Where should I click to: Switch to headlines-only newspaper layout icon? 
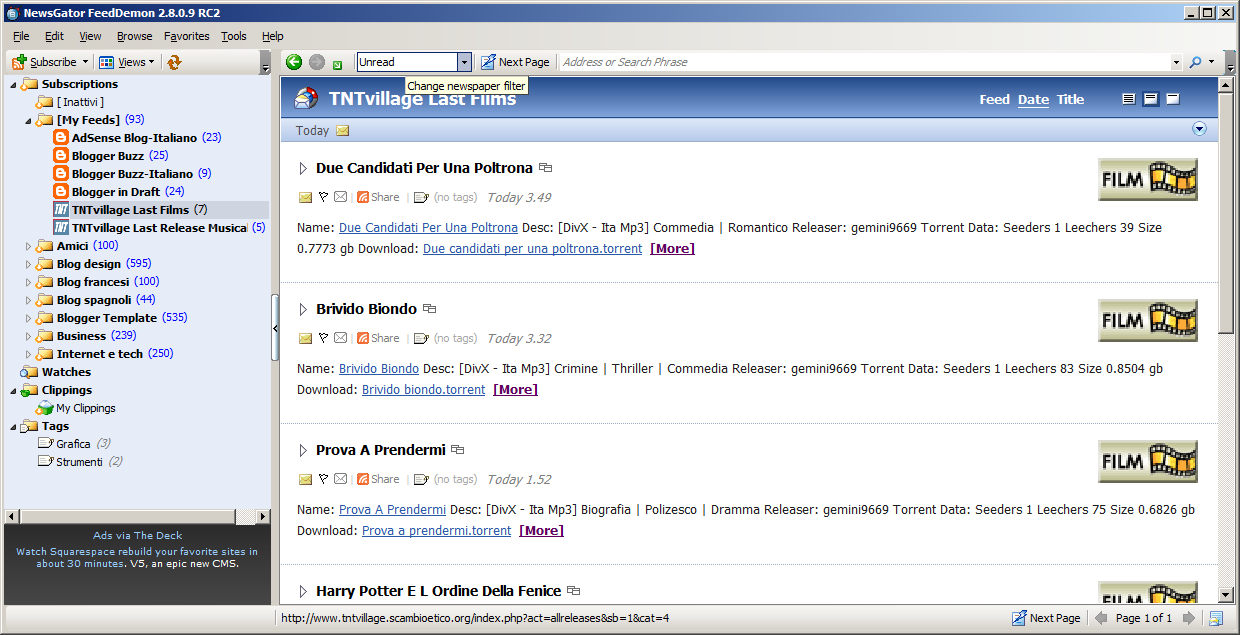[x=1173, y=99]
